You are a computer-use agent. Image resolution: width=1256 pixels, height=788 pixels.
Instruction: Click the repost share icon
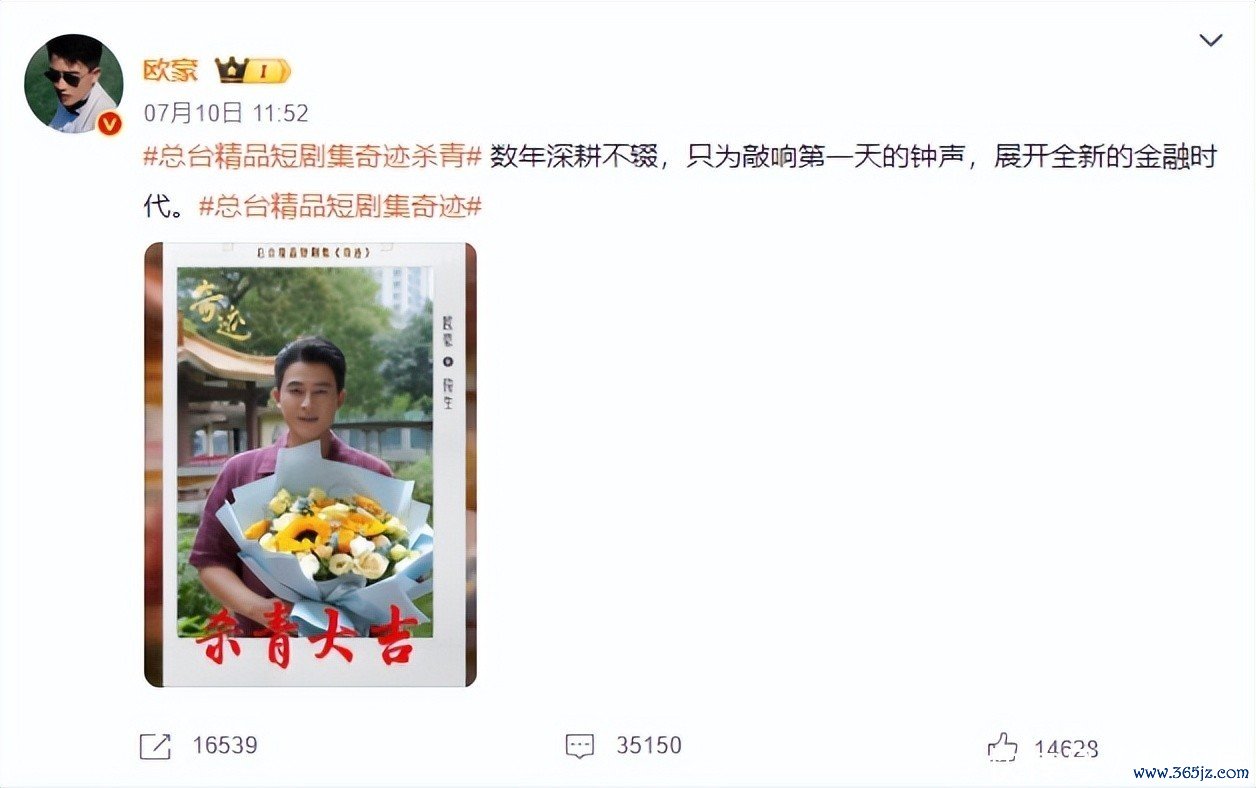point(155,745)
